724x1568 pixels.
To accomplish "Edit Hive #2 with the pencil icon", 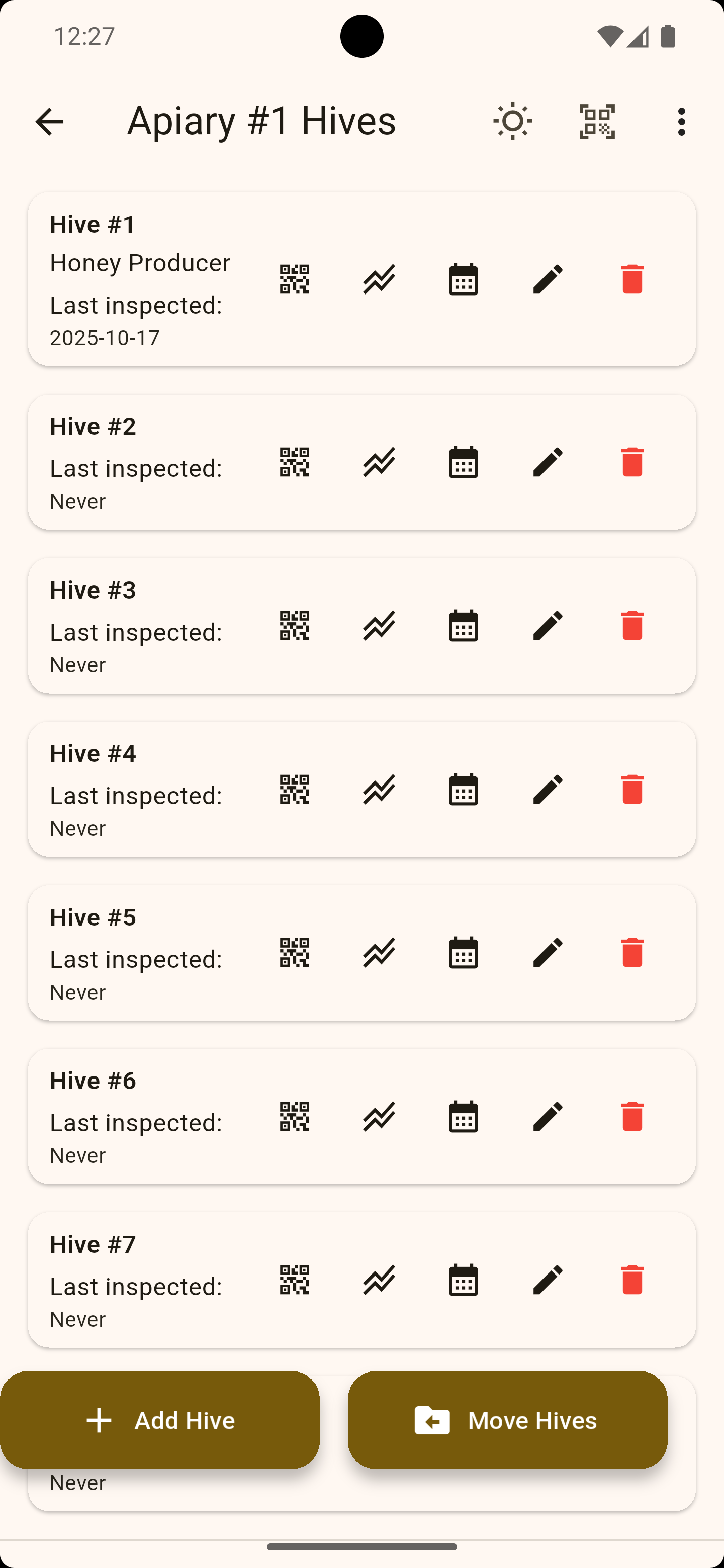I will click(548, 462).
